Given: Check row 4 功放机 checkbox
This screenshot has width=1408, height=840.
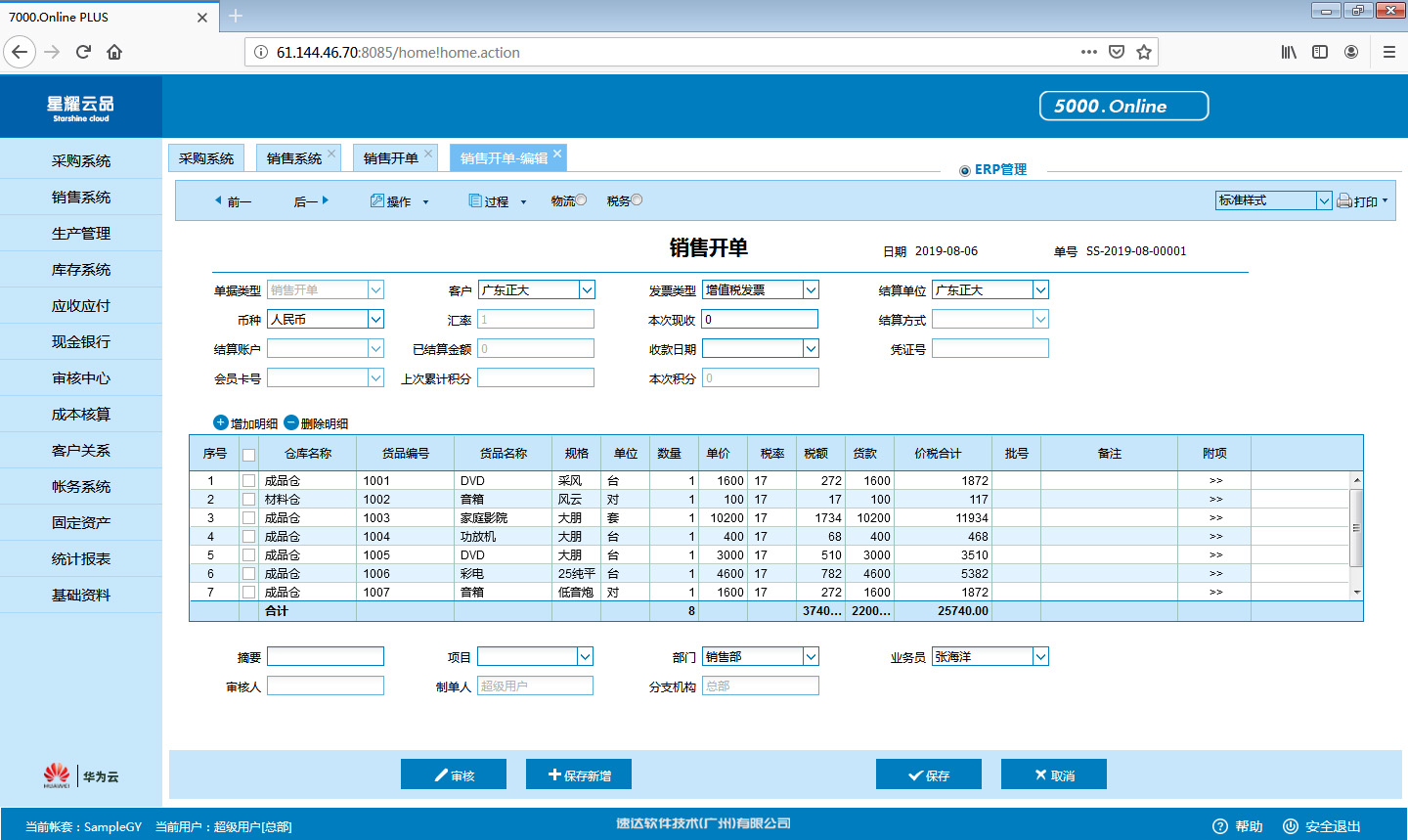Looking at the screenshot, I should point(248,536).
